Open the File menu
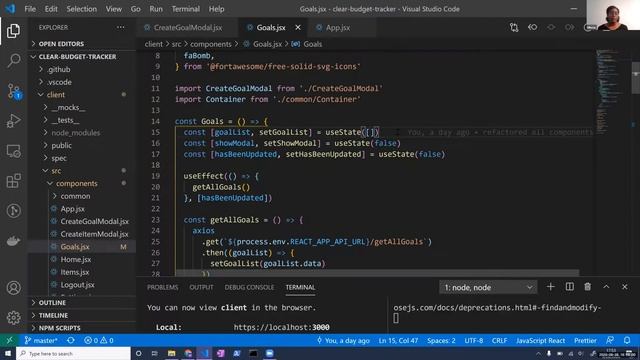Screen dimensions: 640x360 [x=30, y=9]
